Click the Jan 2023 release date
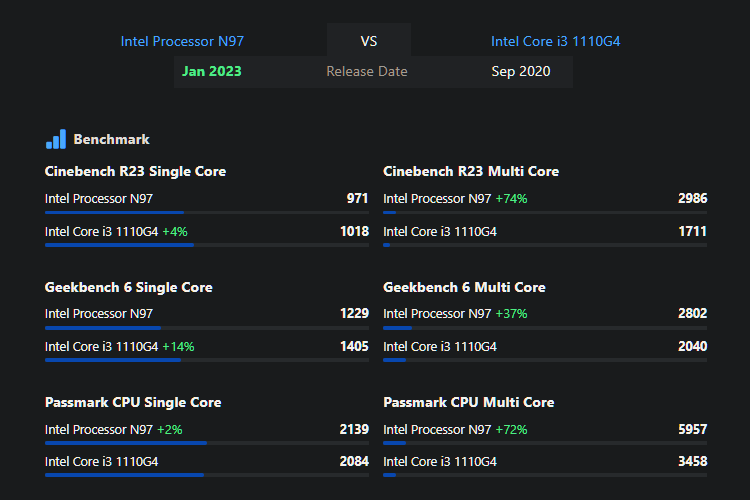 212,71
